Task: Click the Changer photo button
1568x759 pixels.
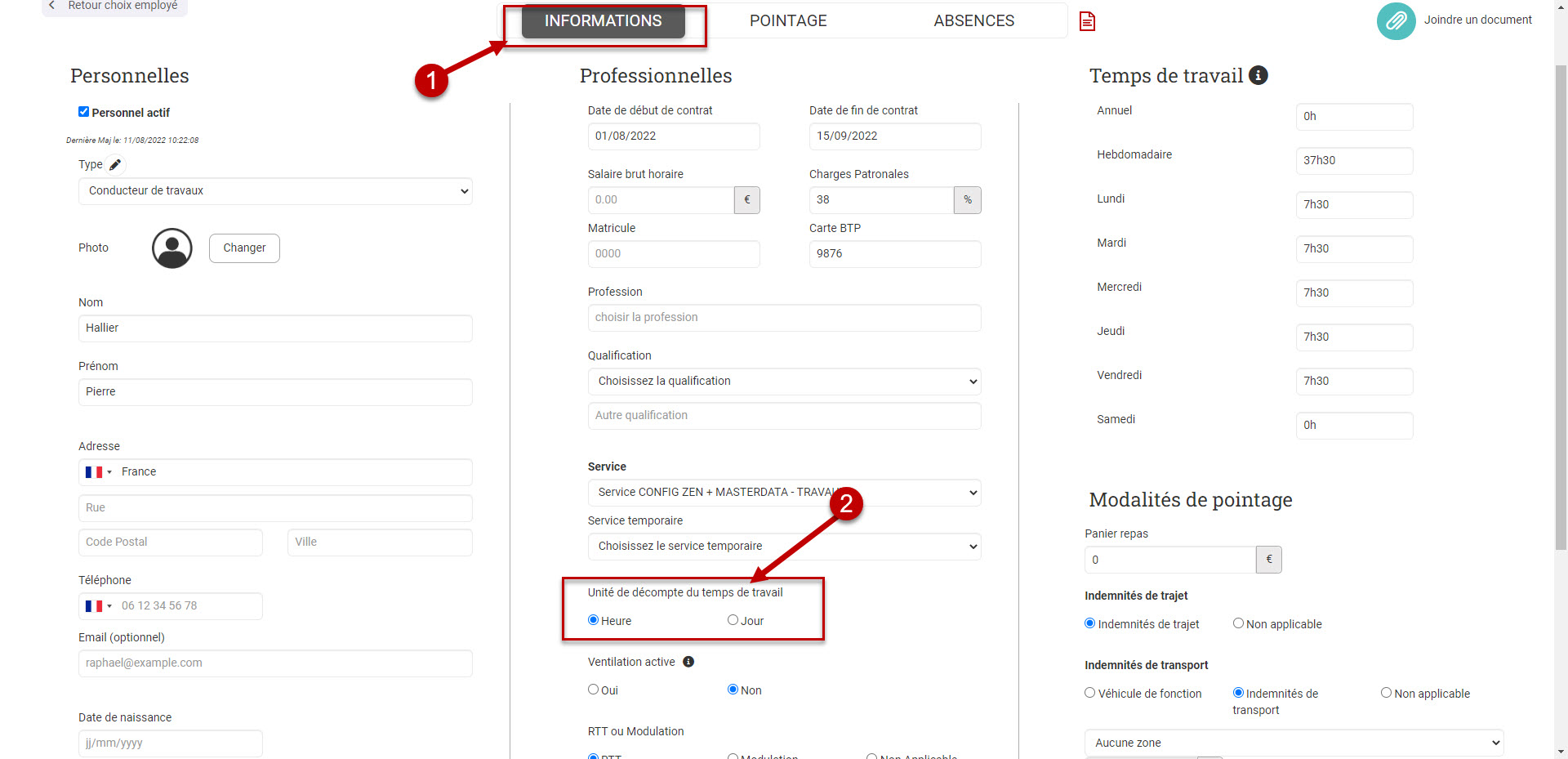Action: (244, 248)
